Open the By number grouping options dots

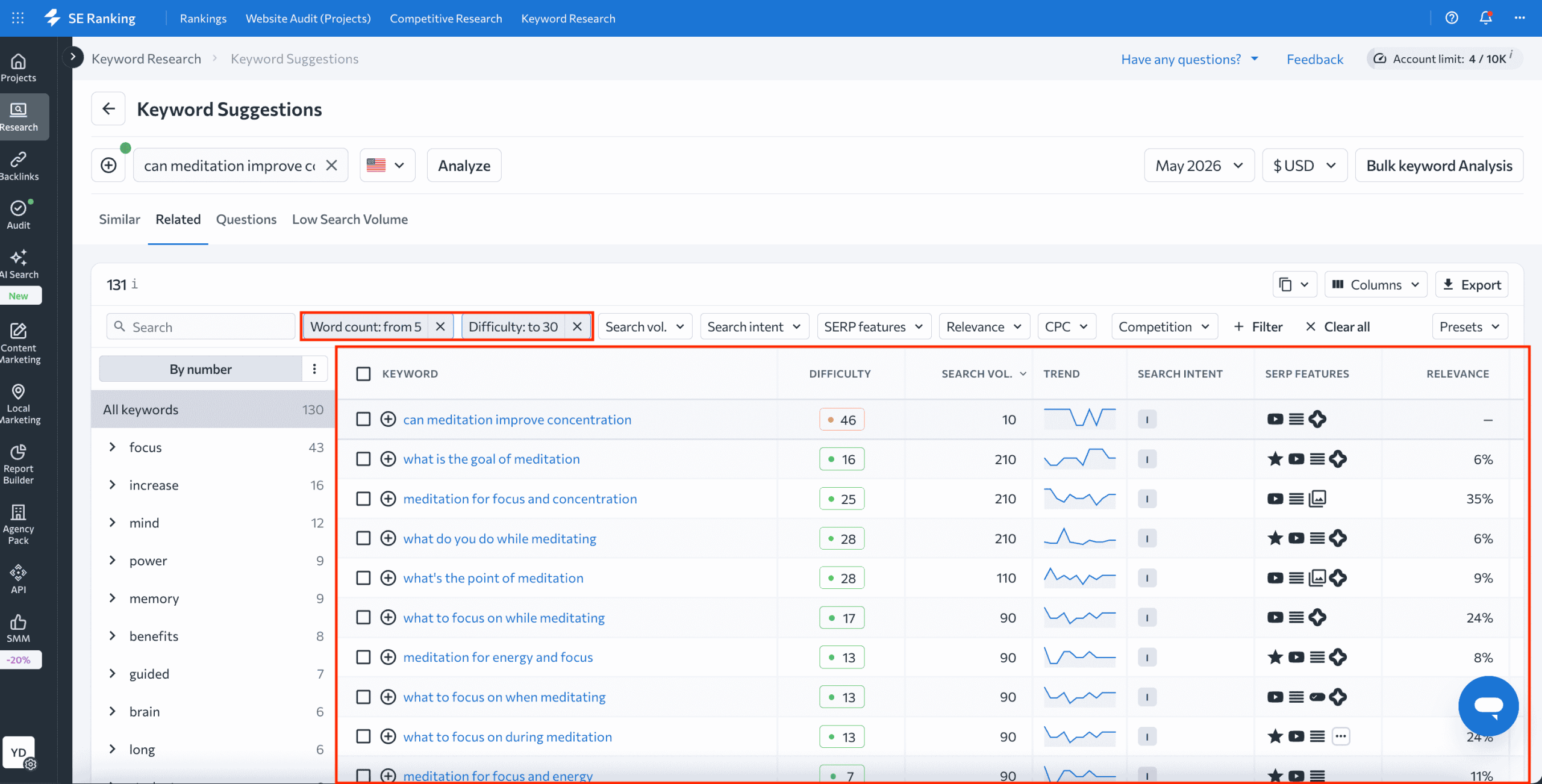point(314,369)
